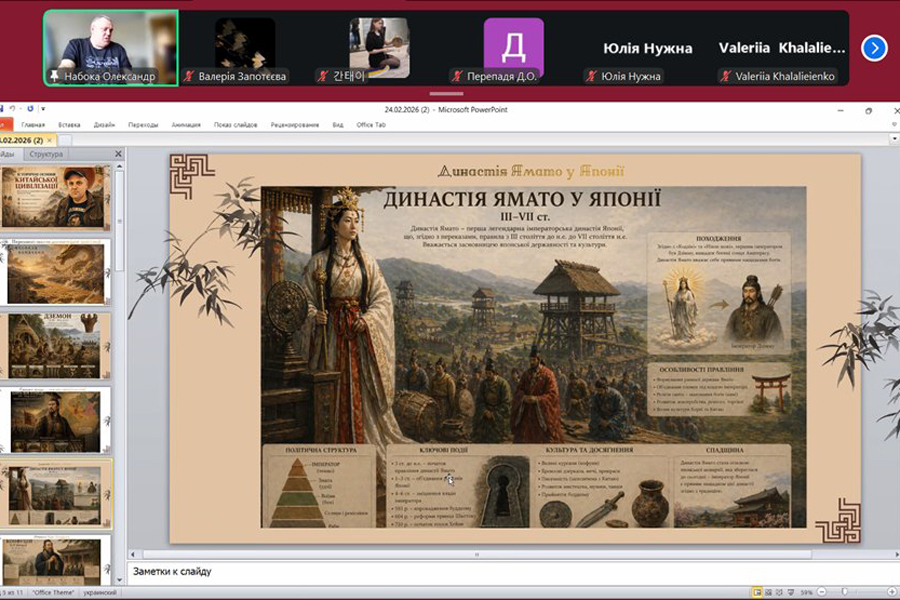
Task: Close the slides thumbnail pane
Action: pos(118,154)
